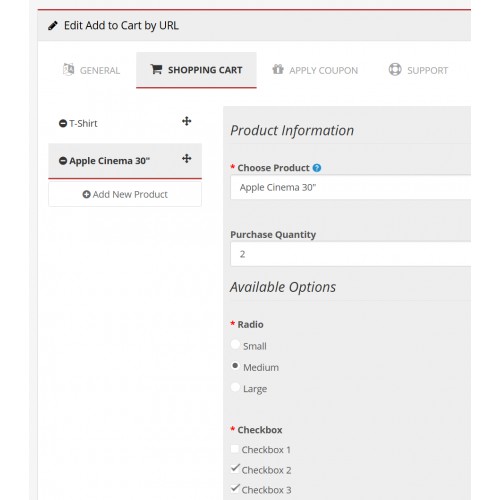Screen dimensions: 500x500
Task: Select the Small radio option
Action: click(x=235, y=344)
